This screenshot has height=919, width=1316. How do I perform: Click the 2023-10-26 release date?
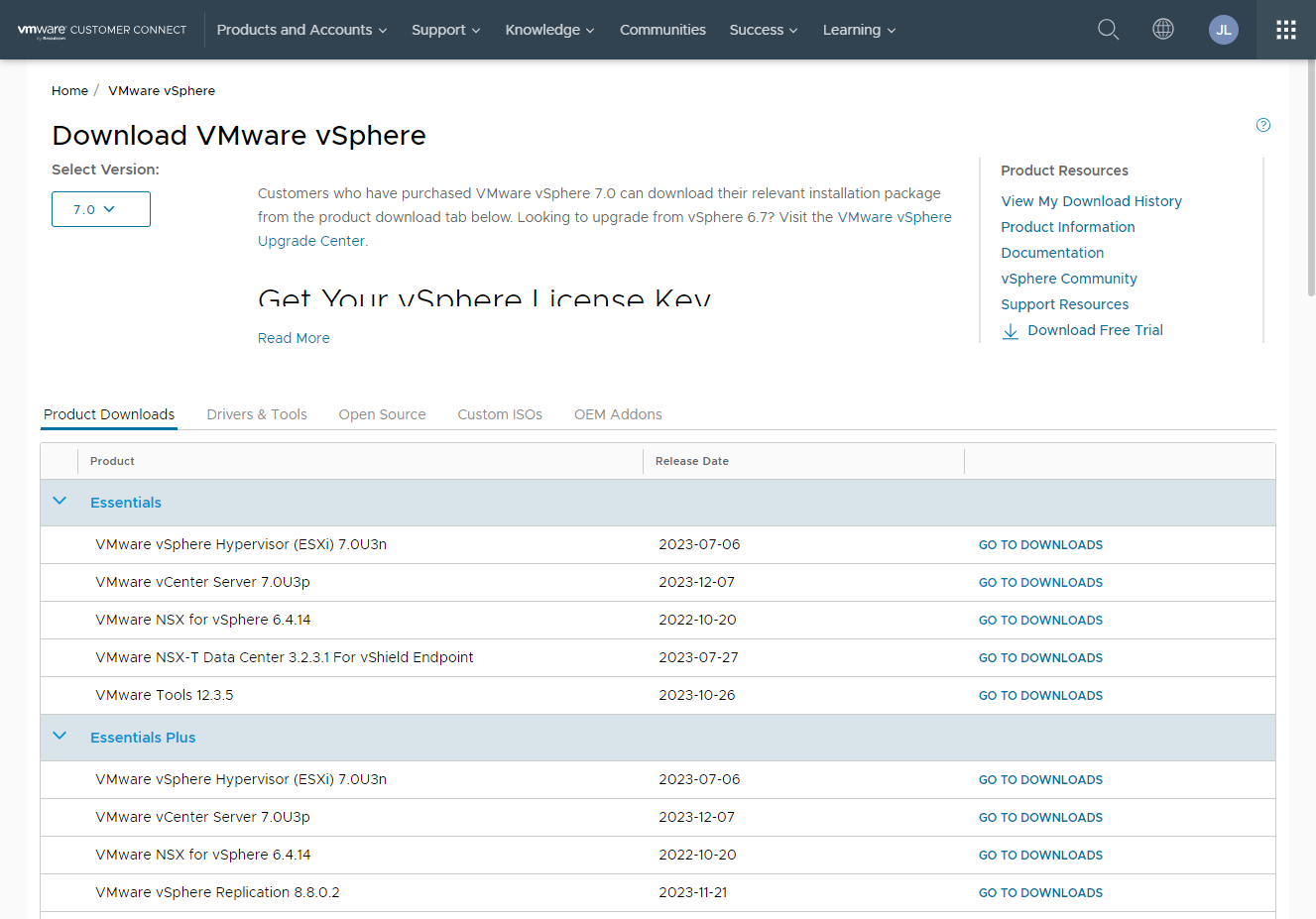click(697, 695)
